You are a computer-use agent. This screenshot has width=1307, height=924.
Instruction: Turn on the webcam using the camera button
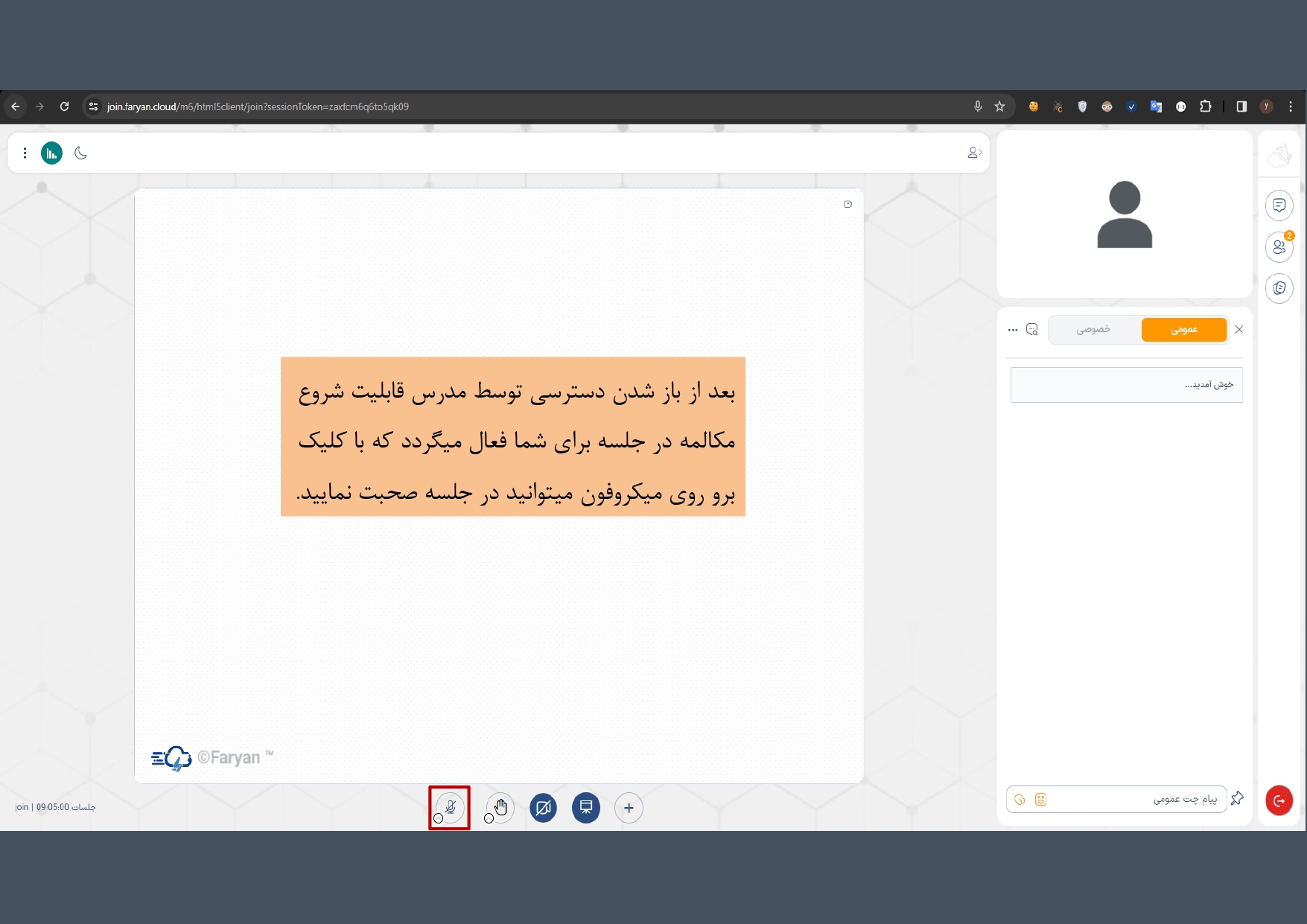pyautogui.click(x=543, y=808)
